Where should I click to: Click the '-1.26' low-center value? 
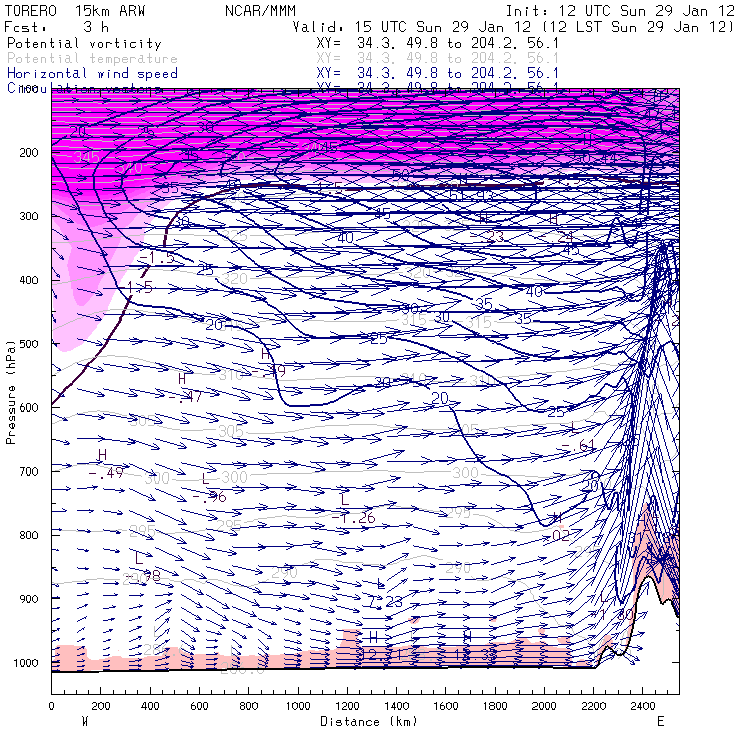(353, 518)
